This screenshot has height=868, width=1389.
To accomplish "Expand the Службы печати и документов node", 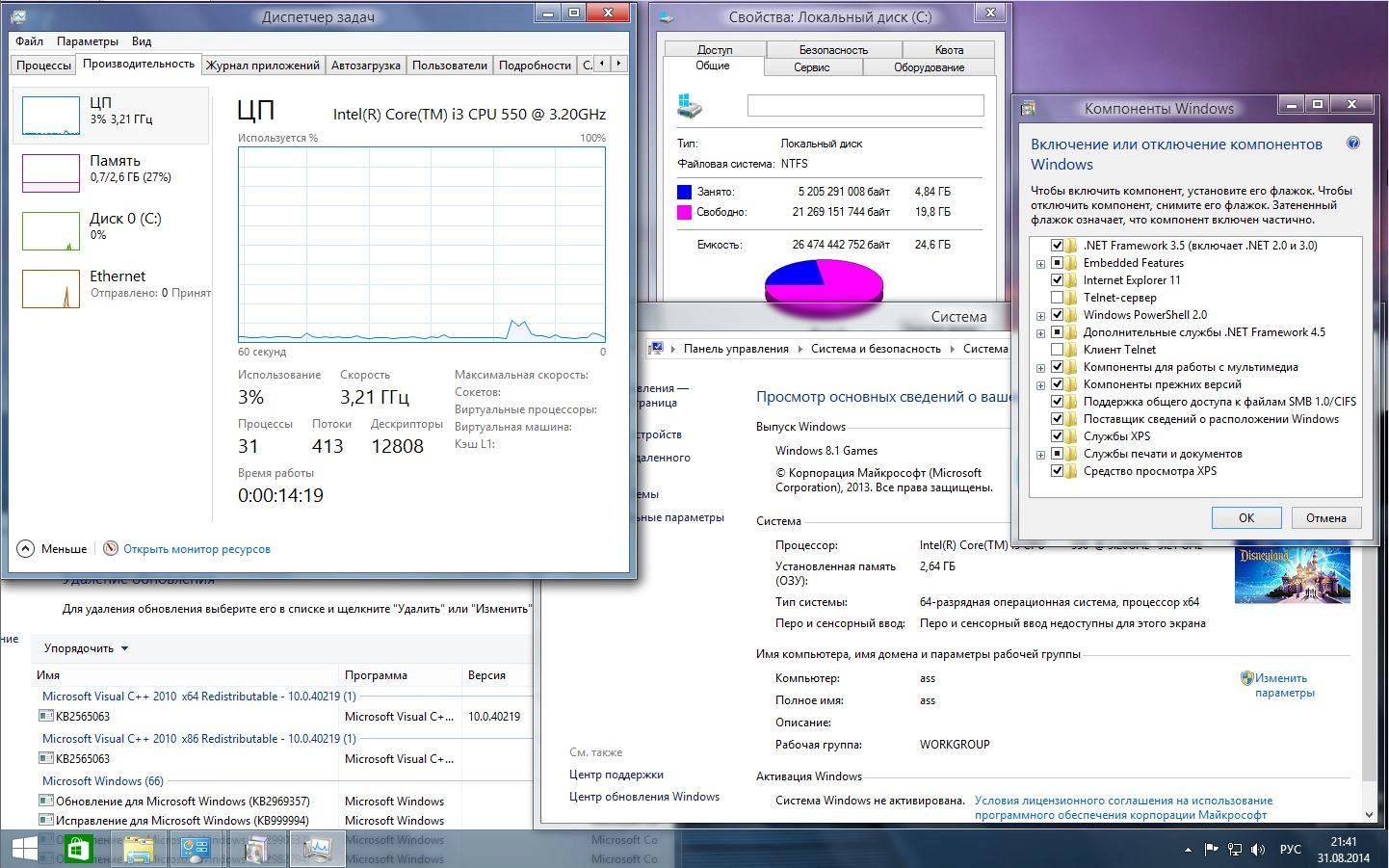I will point(1040,455).
